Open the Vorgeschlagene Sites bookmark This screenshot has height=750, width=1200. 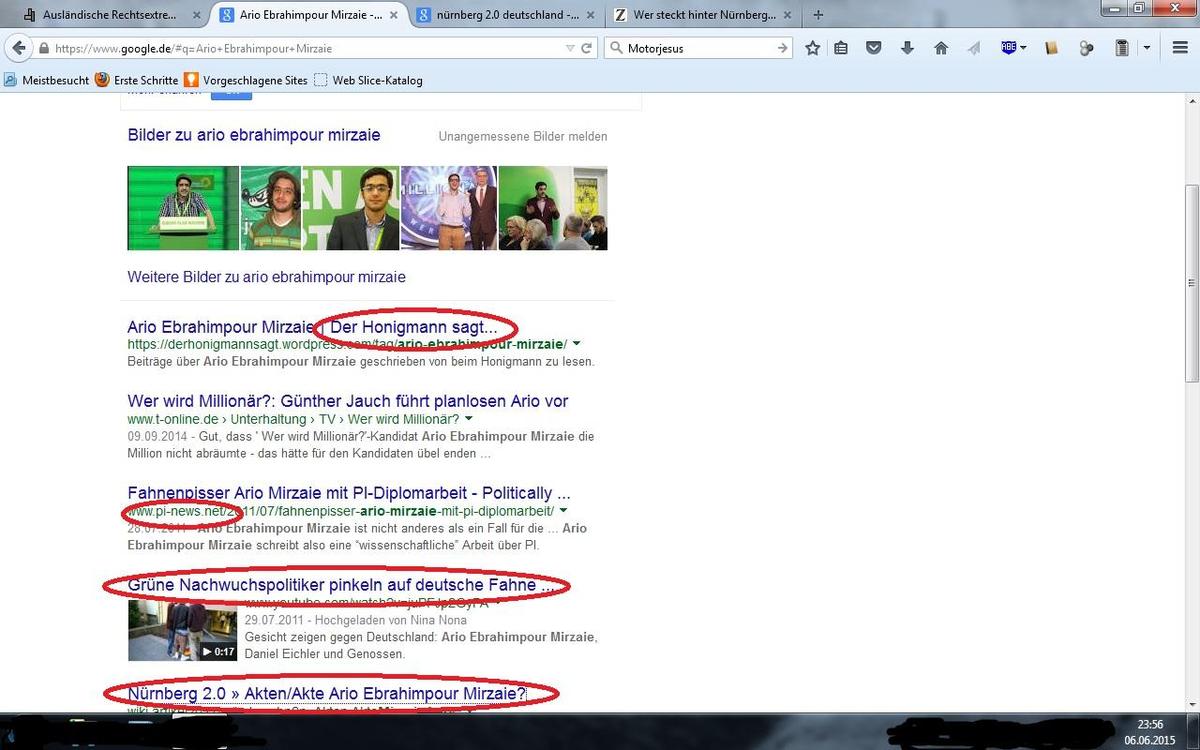pos(246,80)
